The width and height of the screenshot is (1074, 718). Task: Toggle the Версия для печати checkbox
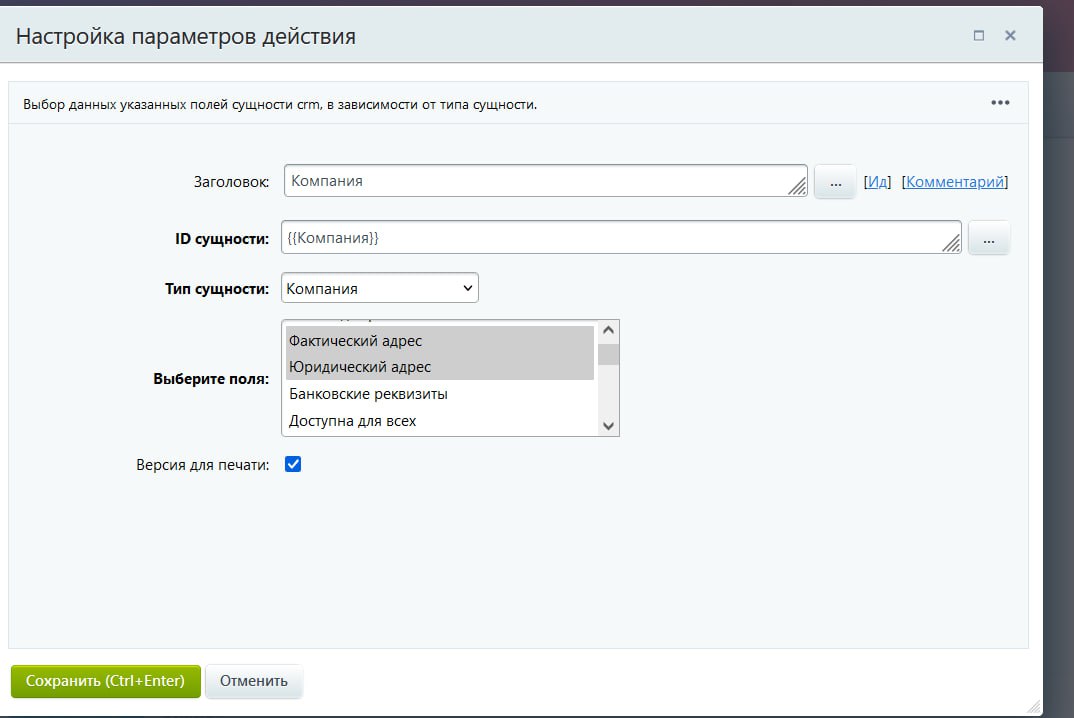[x=293, y=465]
